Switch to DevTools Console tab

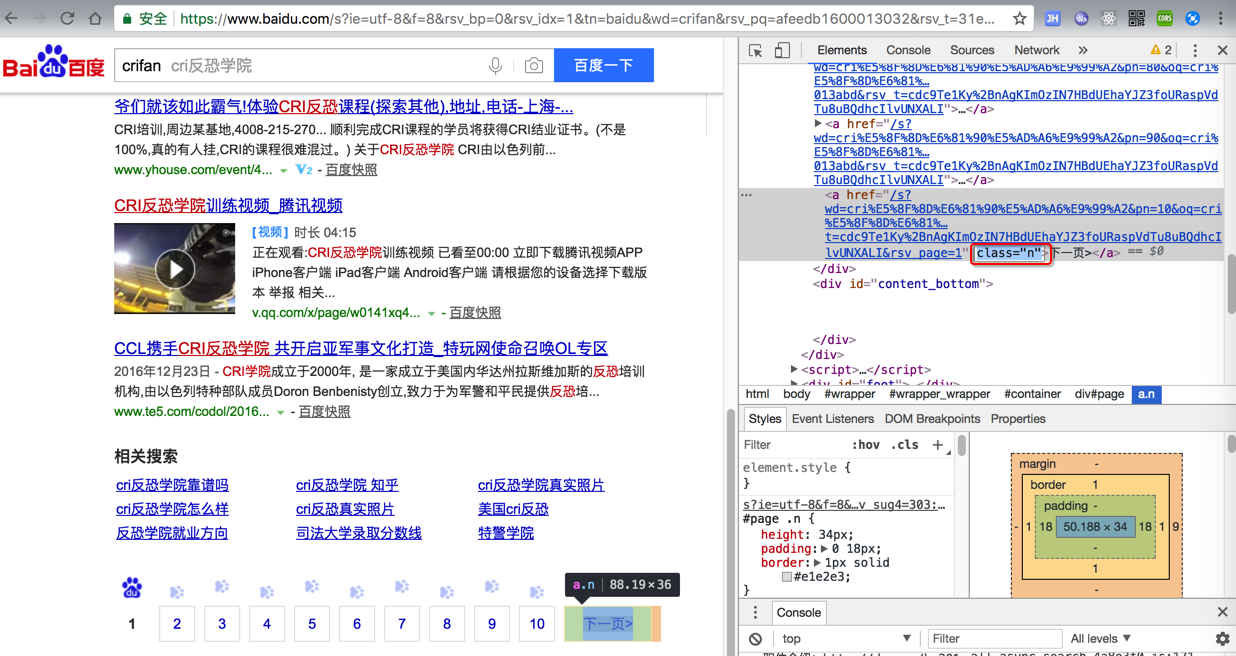908,50
